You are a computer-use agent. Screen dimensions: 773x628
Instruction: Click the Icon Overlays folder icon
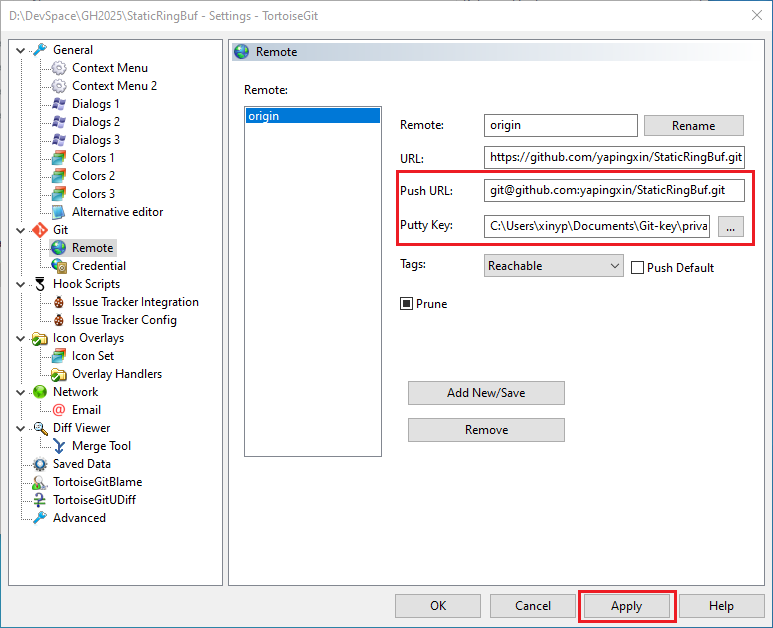click(x=40, y=338)
